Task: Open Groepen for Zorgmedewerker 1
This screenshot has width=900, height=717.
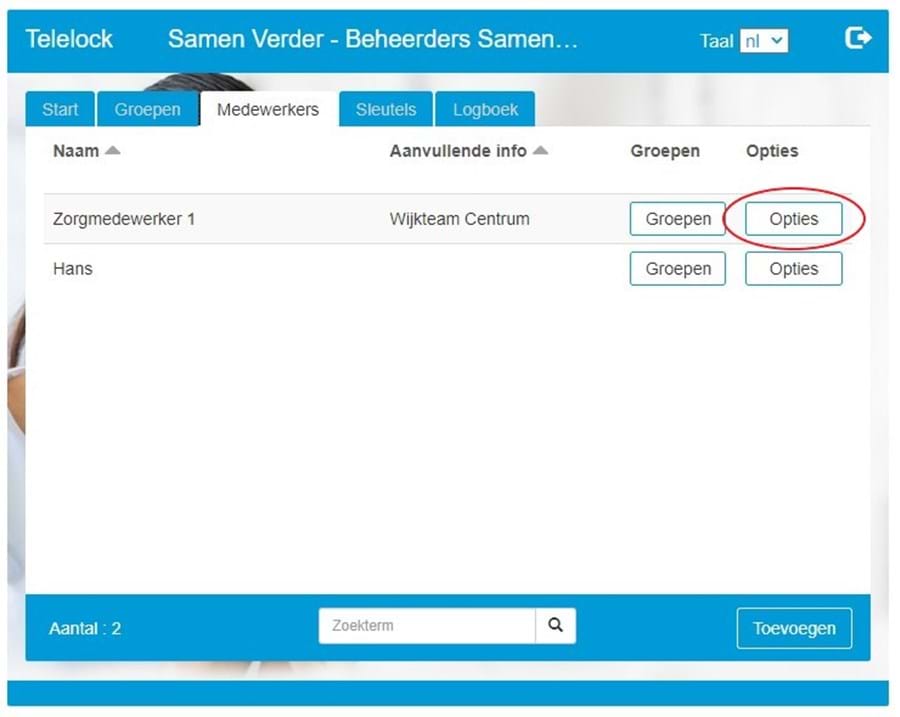Action: click(677, 219)
